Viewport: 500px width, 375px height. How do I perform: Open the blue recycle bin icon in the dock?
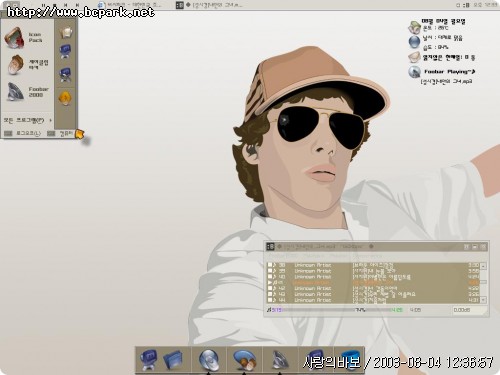(351, 360)
